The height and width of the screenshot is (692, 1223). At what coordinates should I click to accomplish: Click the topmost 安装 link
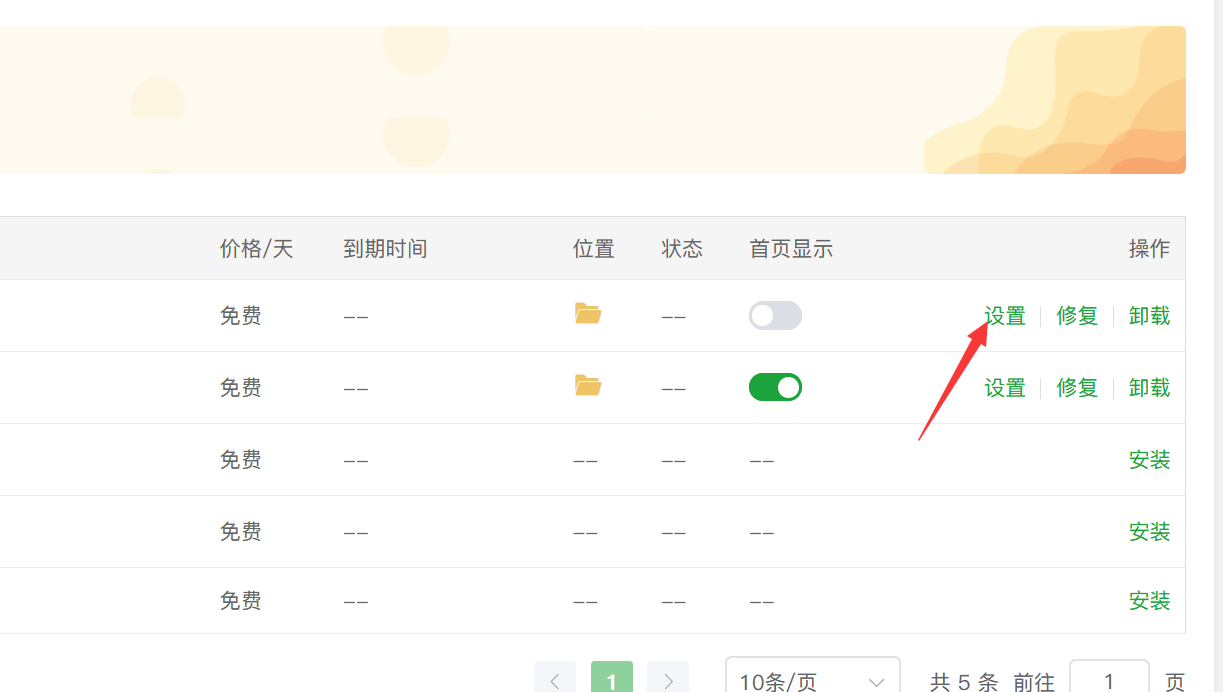coord(1149,460)
